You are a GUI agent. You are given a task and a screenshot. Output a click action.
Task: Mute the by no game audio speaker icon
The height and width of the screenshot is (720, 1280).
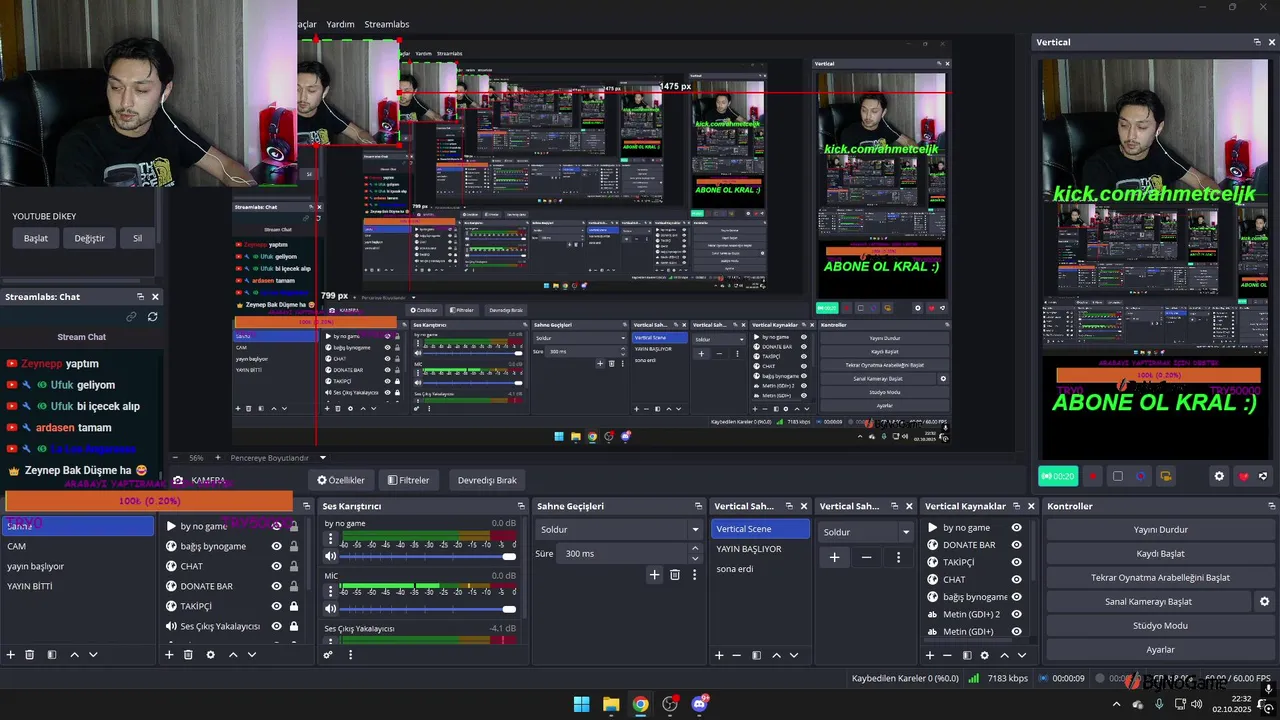[x=331, y=556]
